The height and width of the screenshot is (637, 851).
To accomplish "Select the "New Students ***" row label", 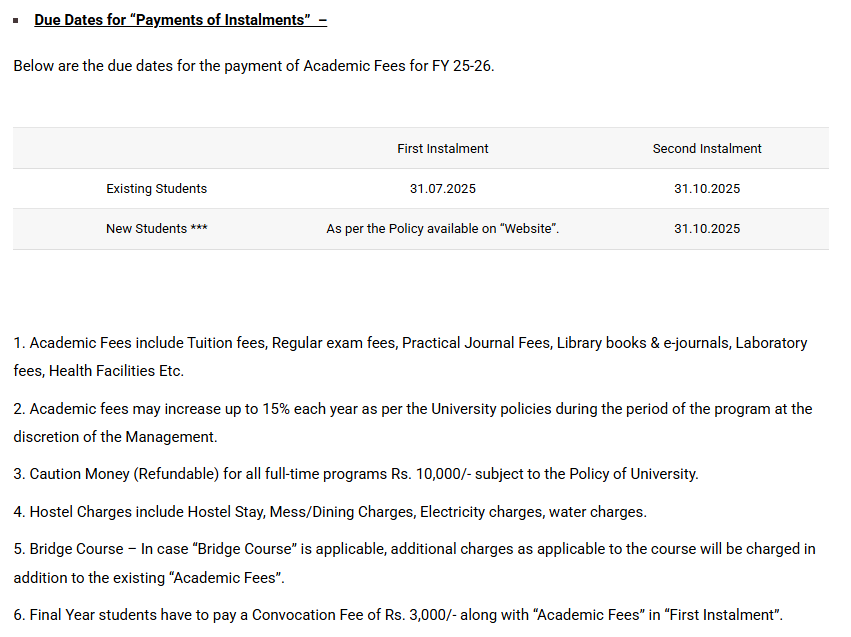I will click(157, 228).
